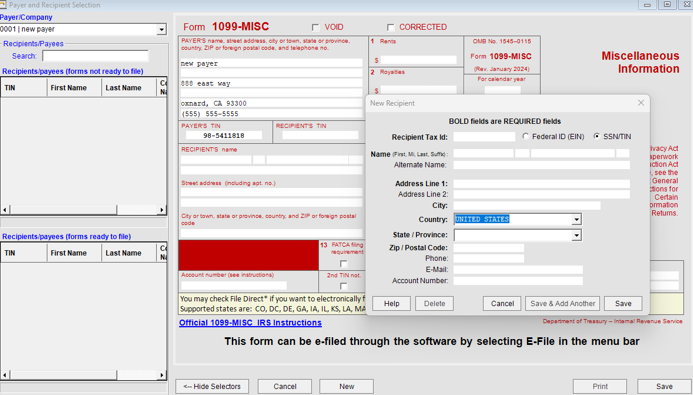Save the new recipient in dialog
Screen dimensions: 693x395
pos(623,304)
